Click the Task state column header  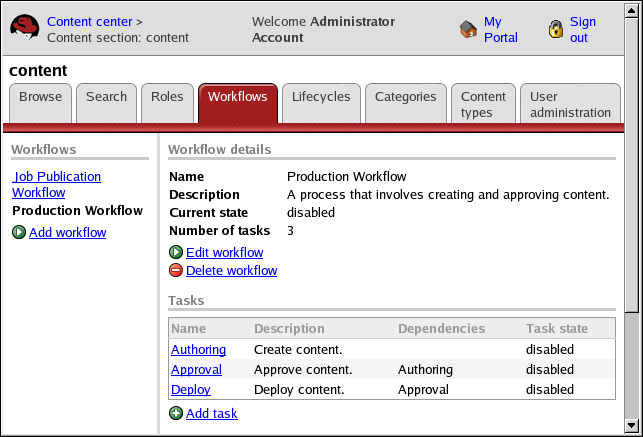(x=557, y=328)
